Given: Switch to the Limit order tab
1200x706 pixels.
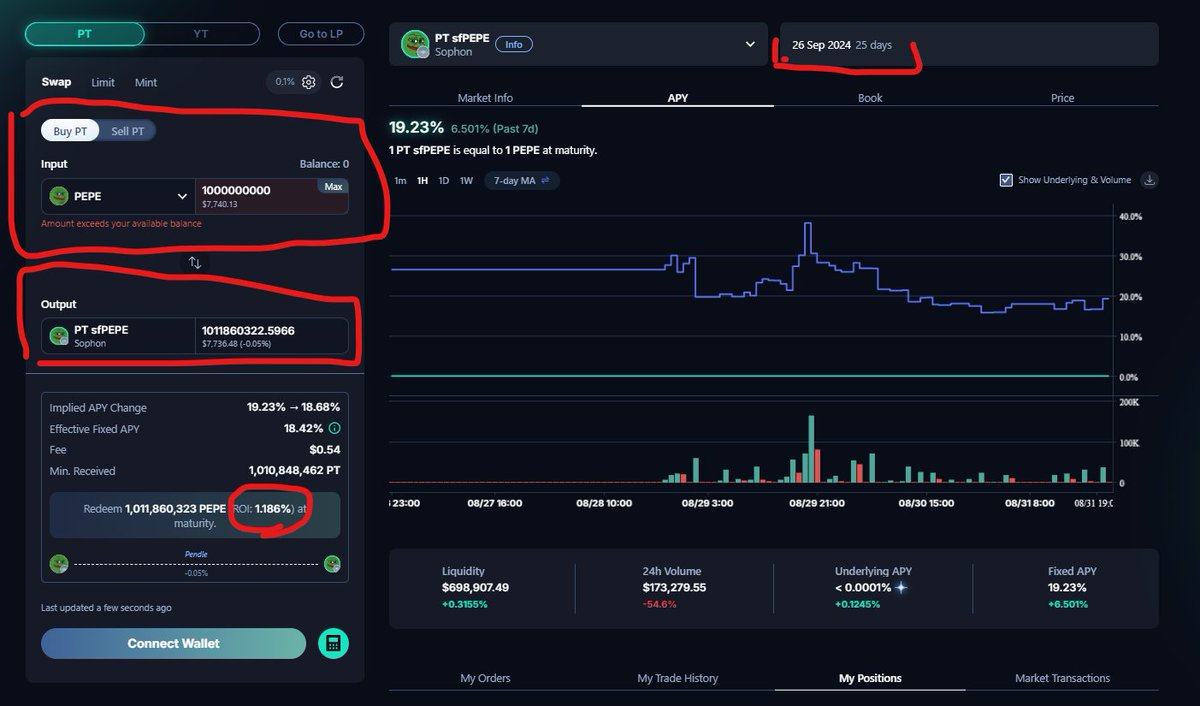Looking at the screenshot, I should pyautogui.click(x=103, y=82).
